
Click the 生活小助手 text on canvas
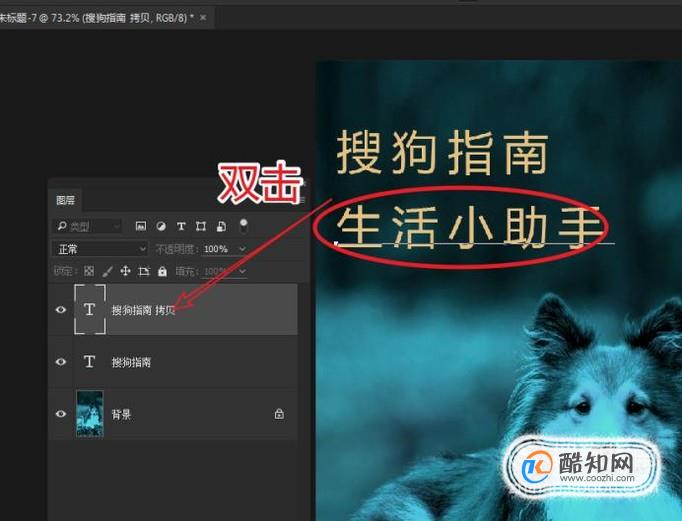(470, 227)
